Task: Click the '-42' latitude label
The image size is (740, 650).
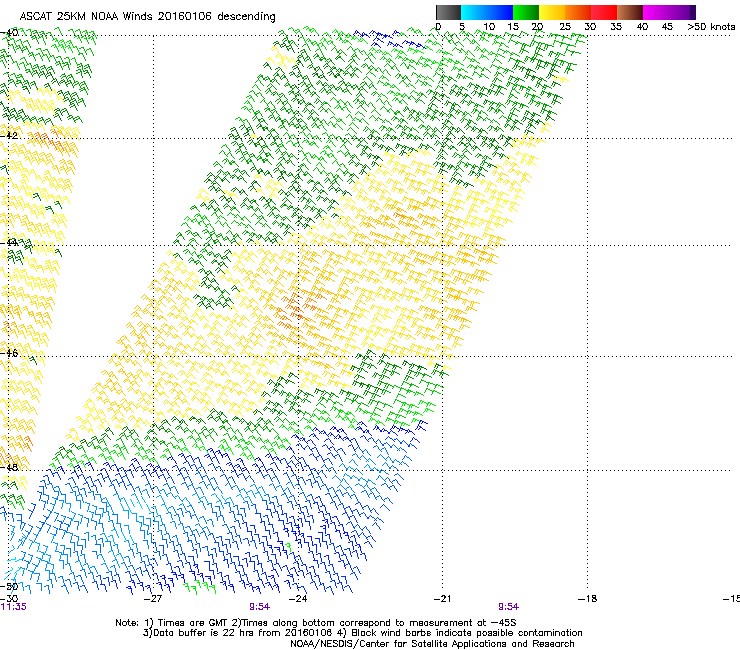Action: [x=9, y=135]
